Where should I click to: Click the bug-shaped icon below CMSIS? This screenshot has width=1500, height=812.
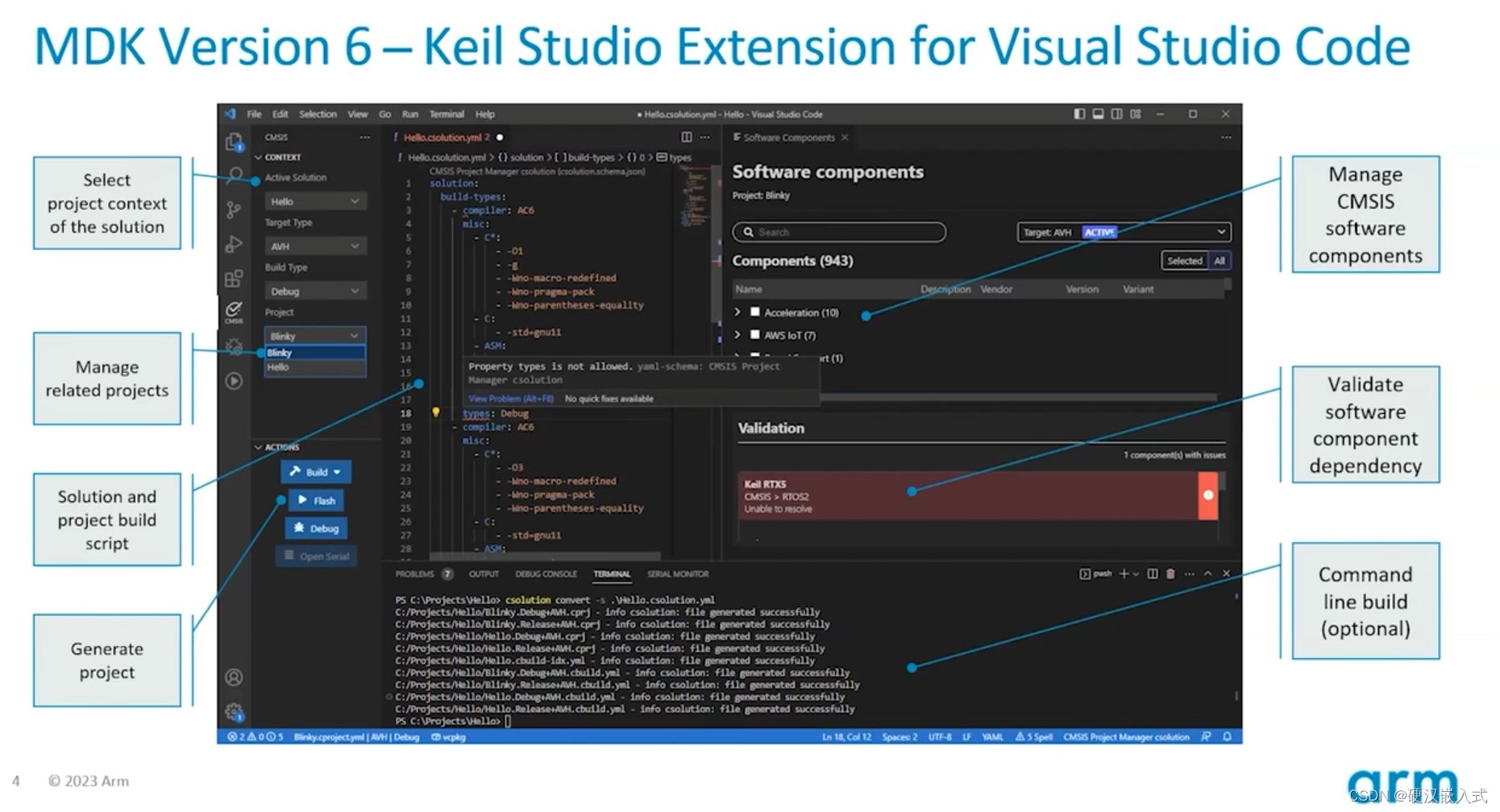(234, 347)
